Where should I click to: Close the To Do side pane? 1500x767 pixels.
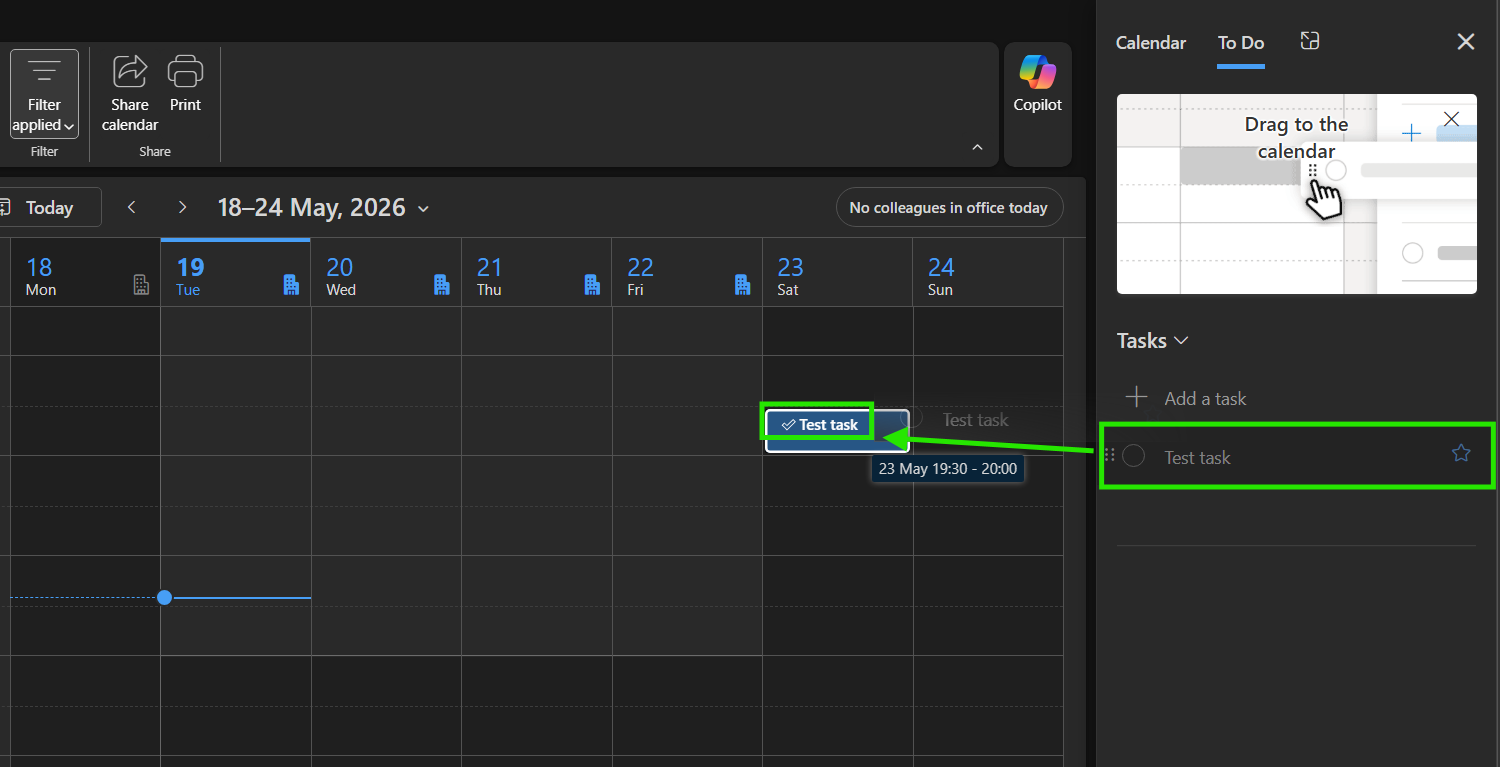pyautogui.click(x=1466, y=41)
